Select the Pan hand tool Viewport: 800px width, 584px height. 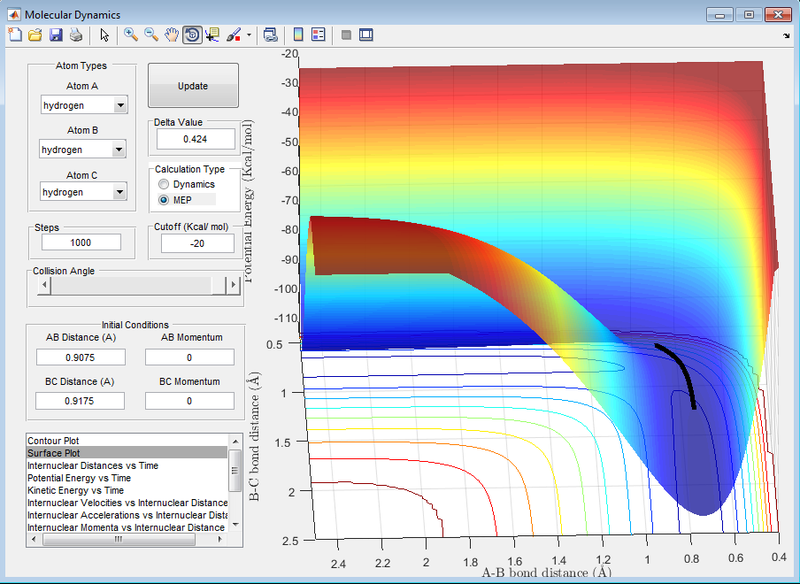[171, 35]
